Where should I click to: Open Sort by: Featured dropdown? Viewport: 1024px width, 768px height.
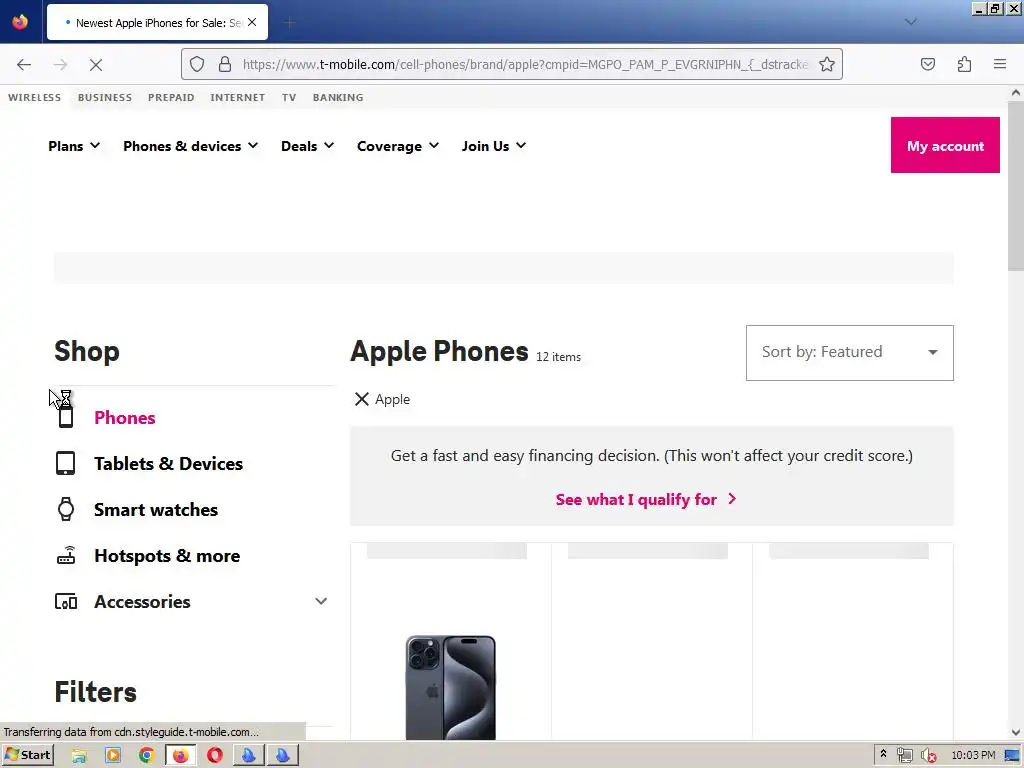[850, 353]
